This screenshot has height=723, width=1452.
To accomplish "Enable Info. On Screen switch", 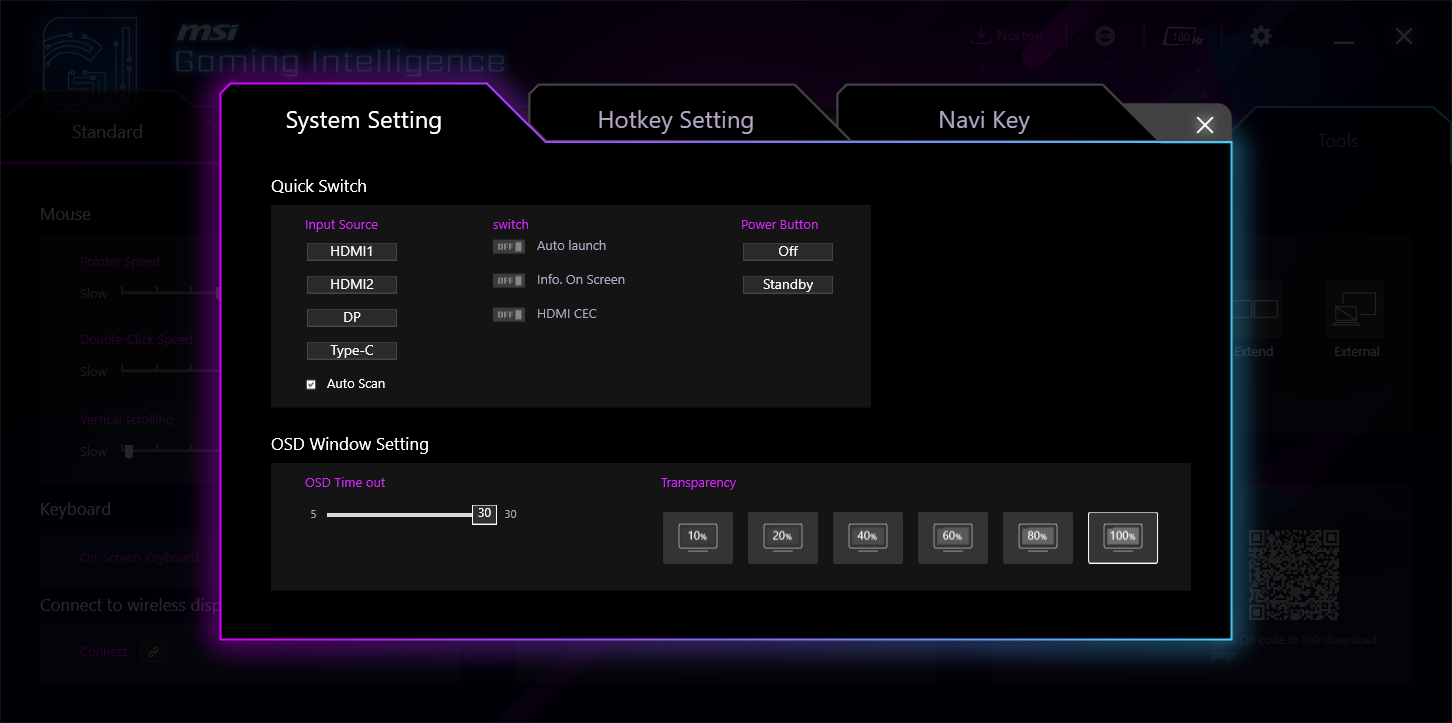I will tap(509, 280).
